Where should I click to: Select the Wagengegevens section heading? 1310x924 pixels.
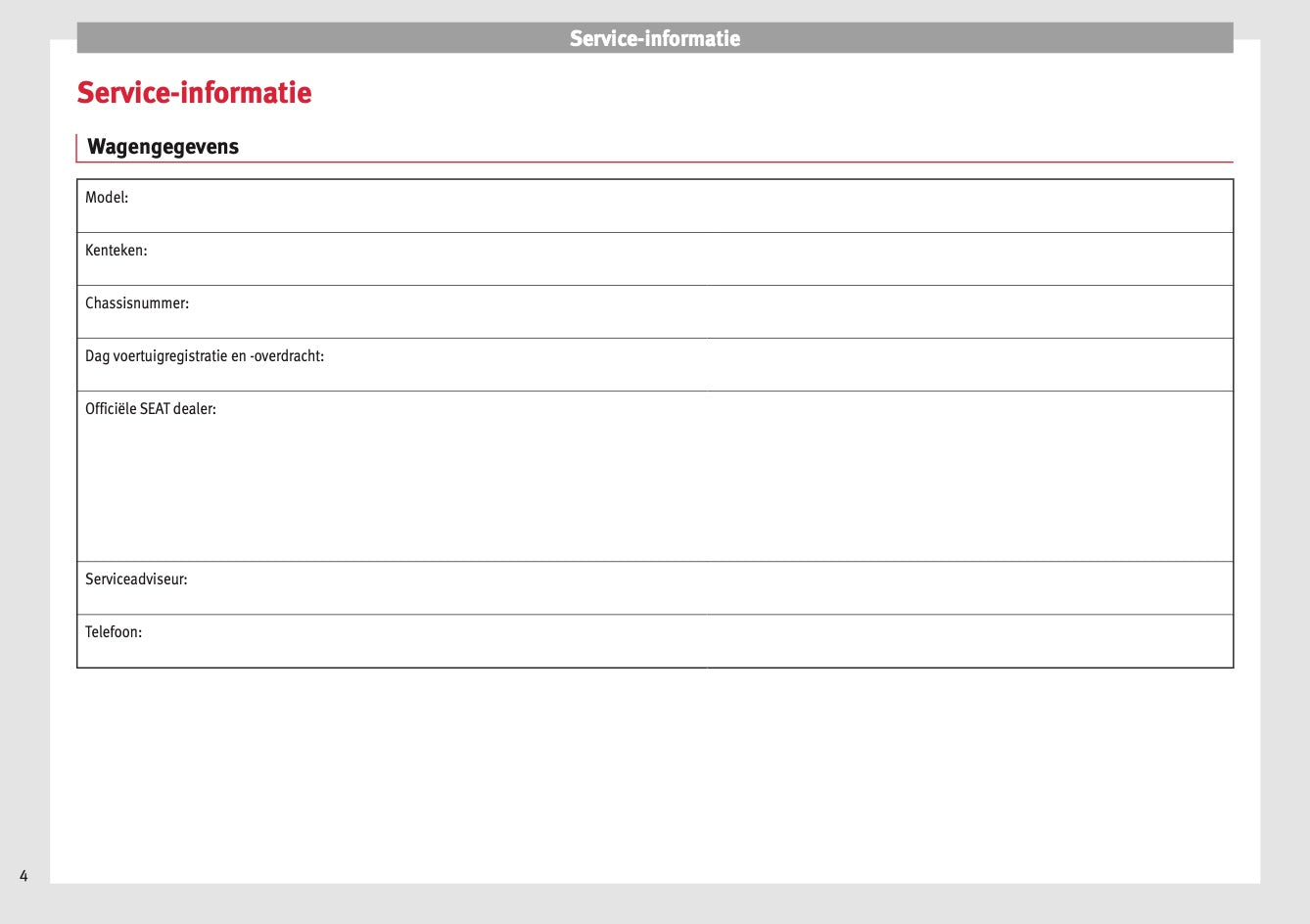click(163, 147)
